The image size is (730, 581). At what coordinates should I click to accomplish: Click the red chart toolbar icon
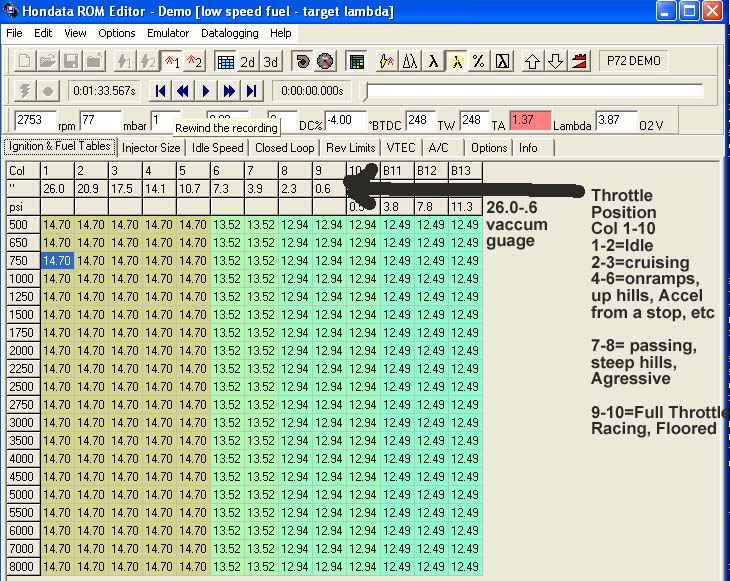(x=579, y=61)
